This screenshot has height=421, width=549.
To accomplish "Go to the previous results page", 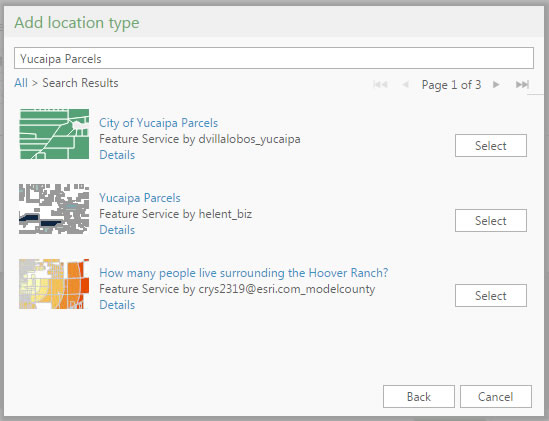I will click(x=405, y=84).
